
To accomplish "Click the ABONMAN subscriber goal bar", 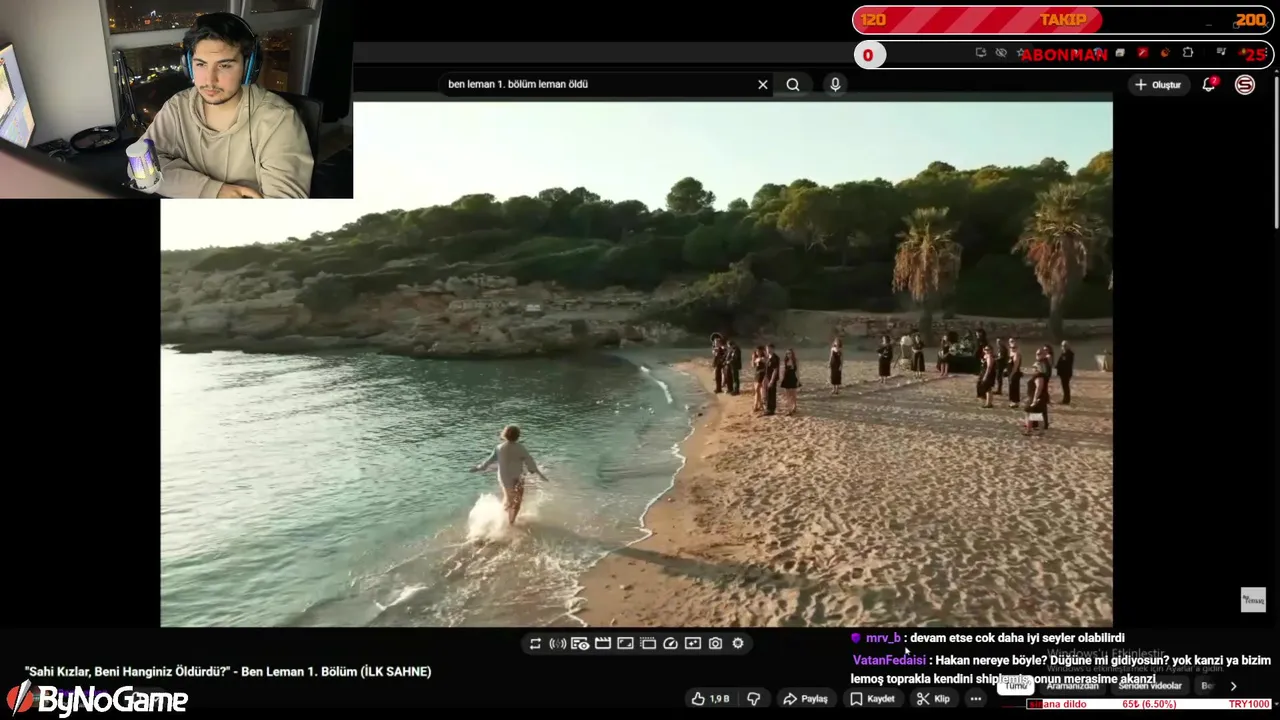I will coord(1062,55).
